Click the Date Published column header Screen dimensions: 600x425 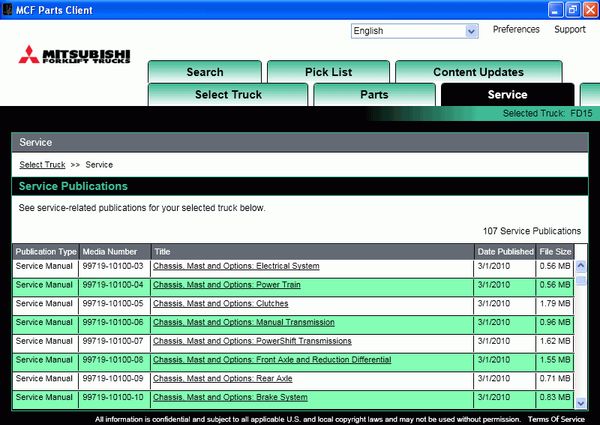tap(505, 252)
